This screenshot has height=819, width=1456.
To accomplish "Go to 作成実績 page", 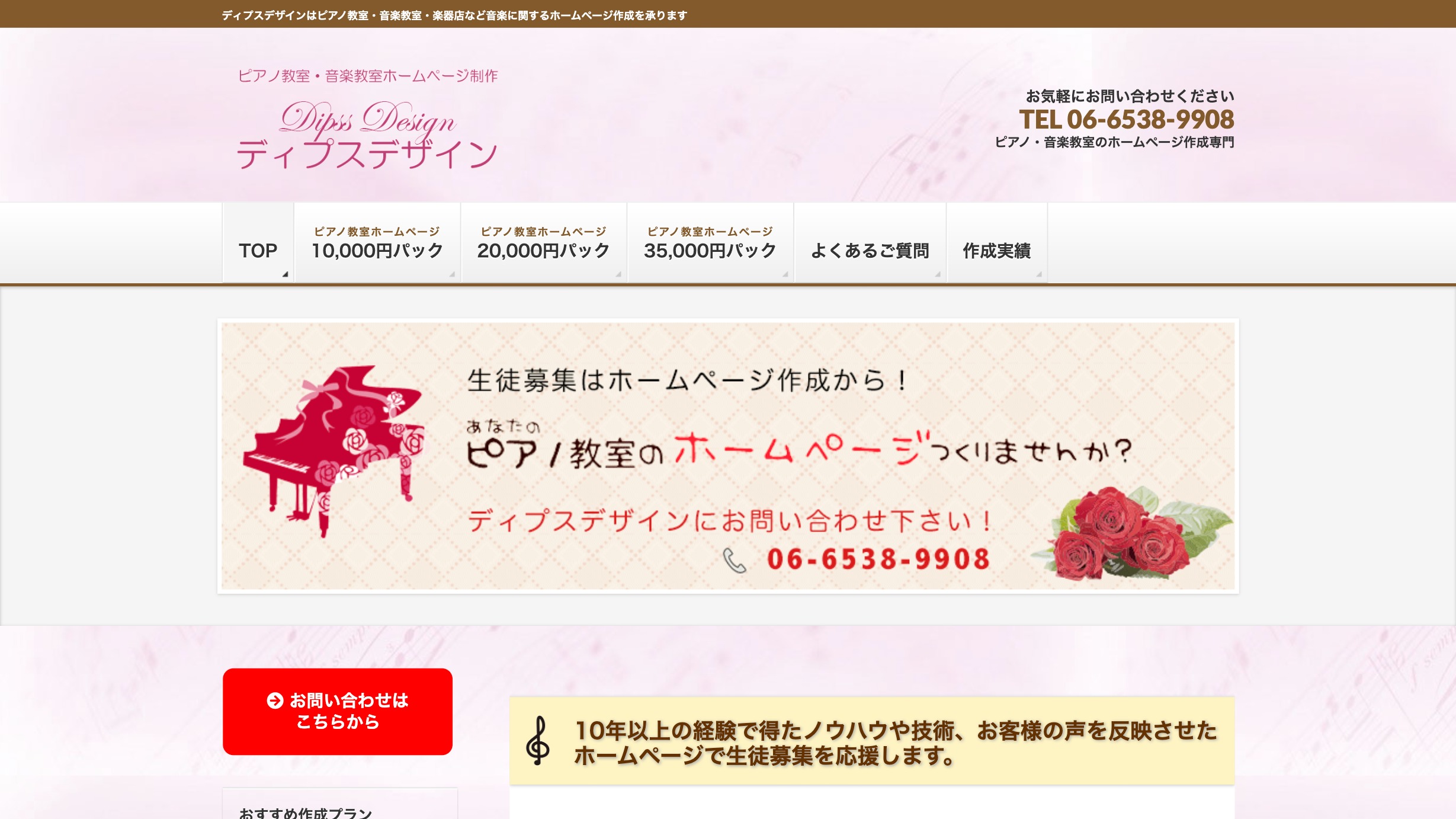I will (997, 242).
